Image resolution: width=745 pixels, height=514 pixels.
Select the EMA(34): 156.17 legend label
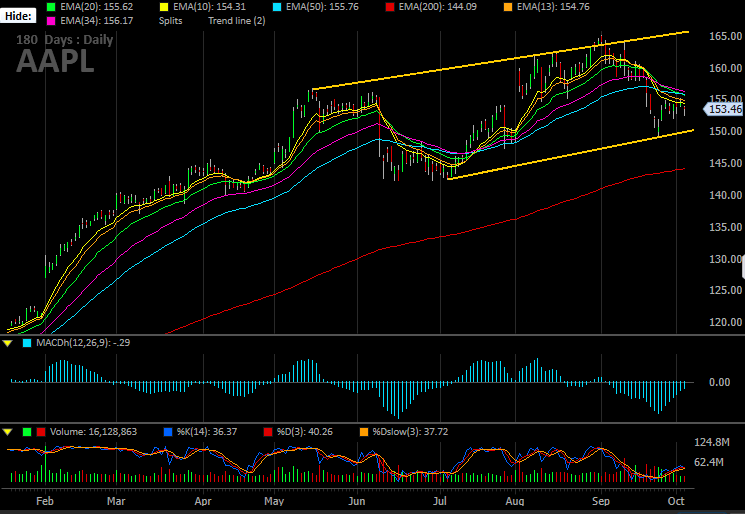click(96, 21)
